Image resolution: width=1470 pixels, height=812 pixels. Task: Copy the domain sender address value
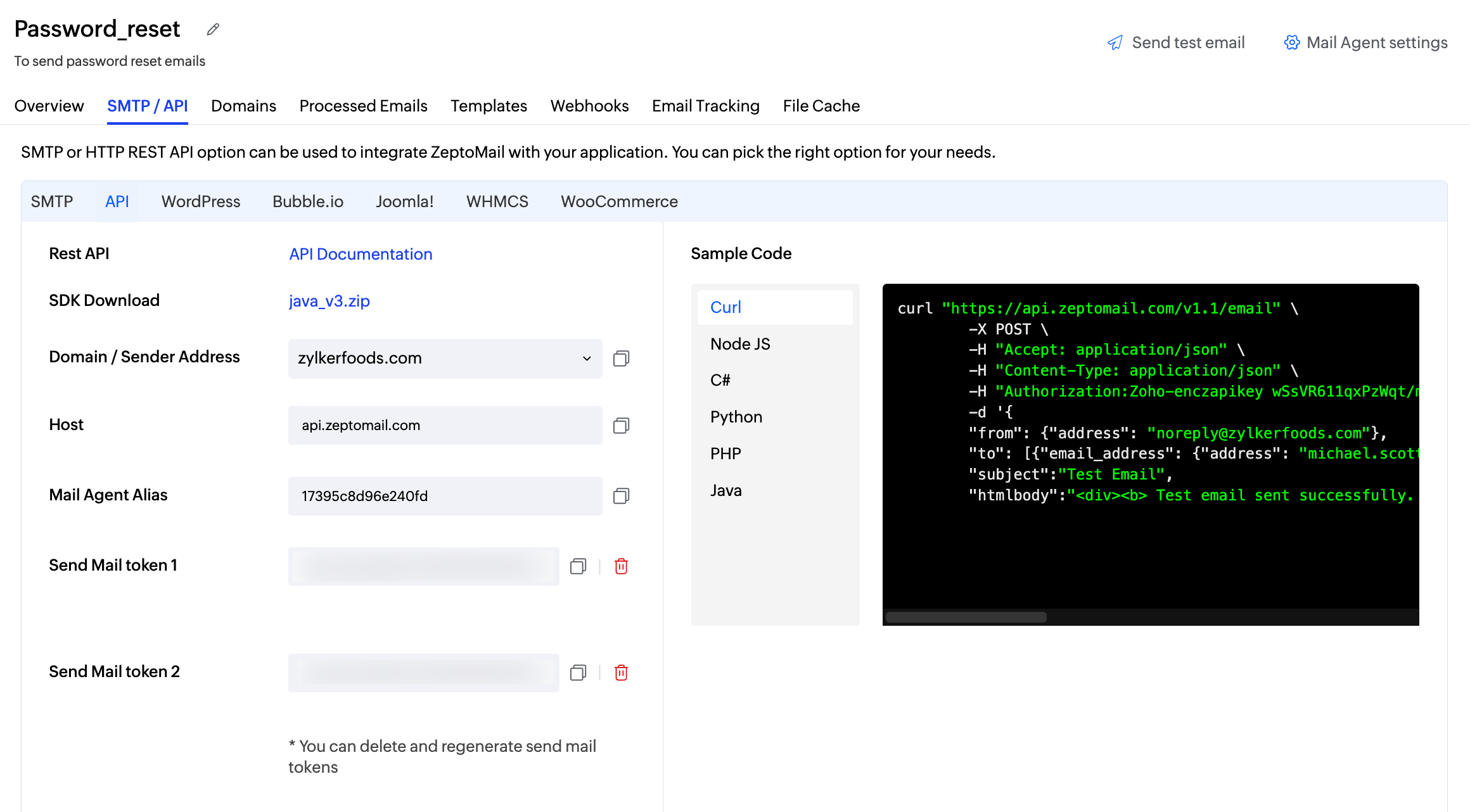pos(621,358)
